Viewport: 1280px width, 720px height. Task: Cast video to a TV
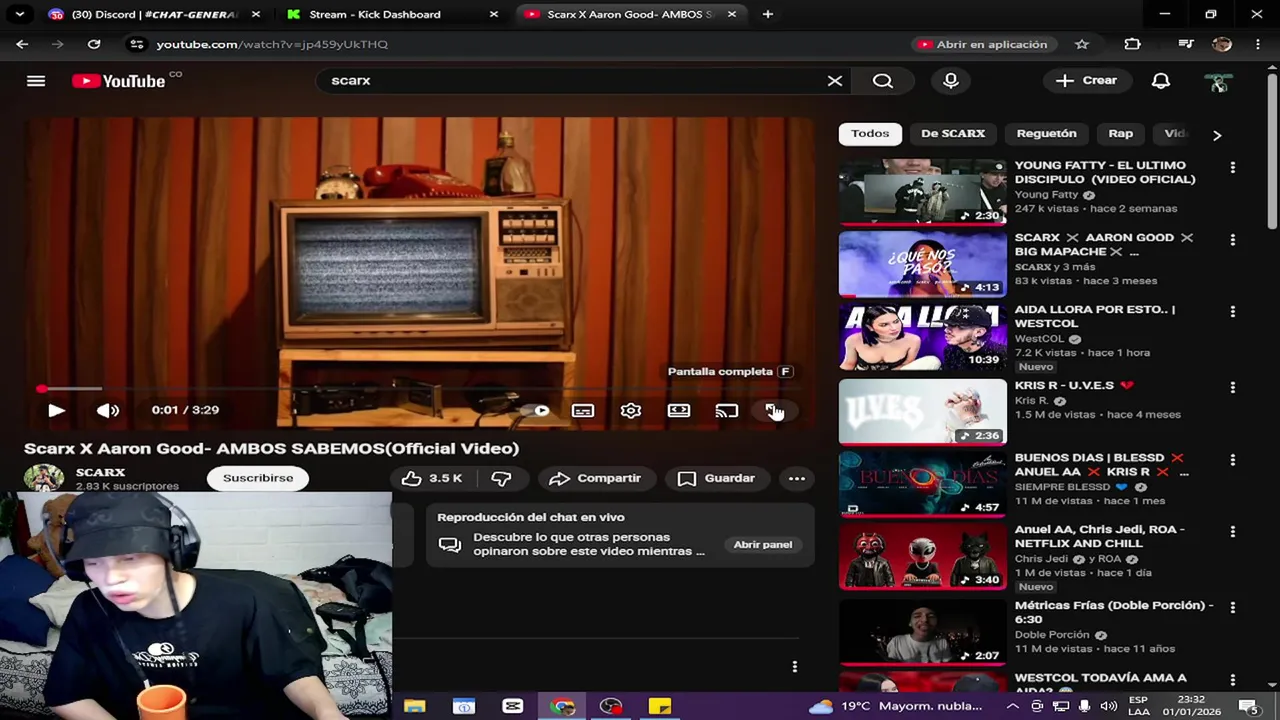tap(727, 410)
